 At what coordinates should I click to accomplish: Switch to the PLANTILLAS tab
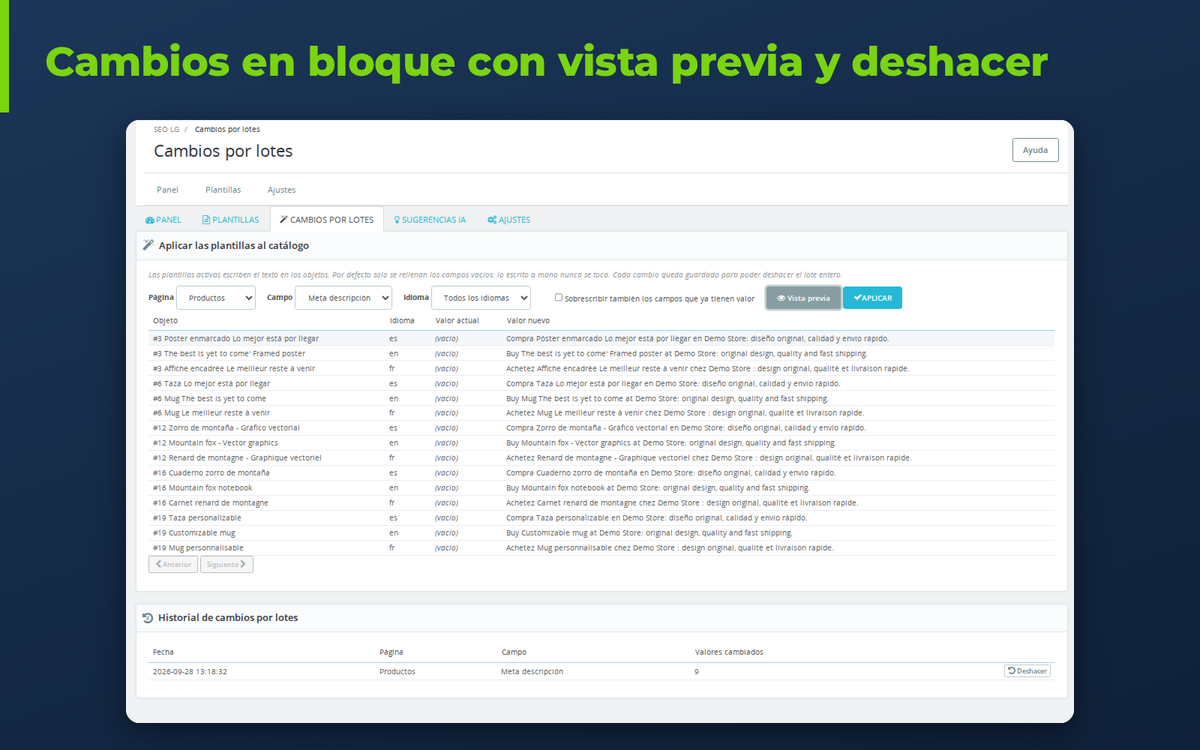tap(230, 220)
